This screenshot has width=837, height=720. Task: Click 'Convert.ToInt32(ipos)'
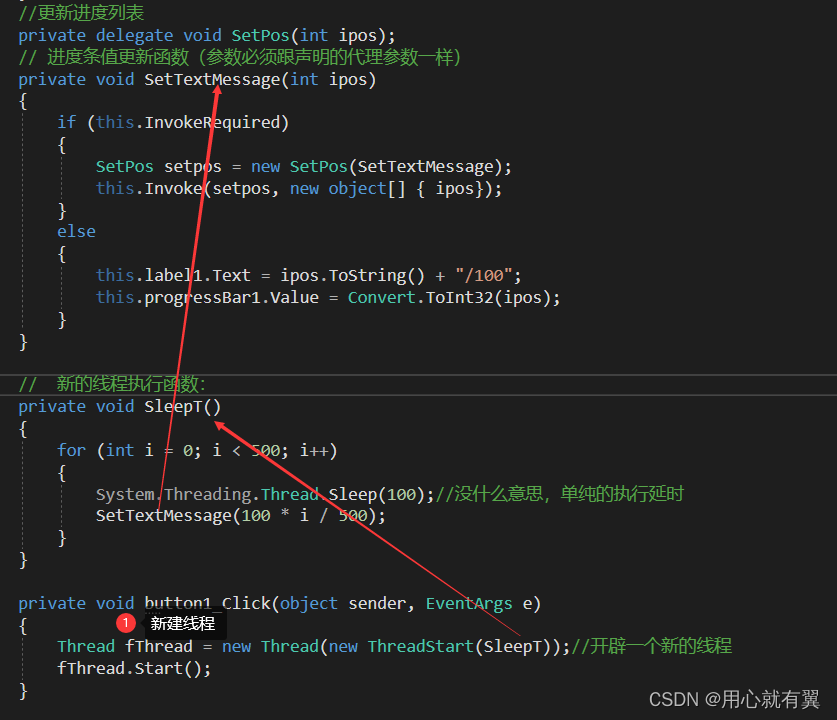tap(449, 297)
